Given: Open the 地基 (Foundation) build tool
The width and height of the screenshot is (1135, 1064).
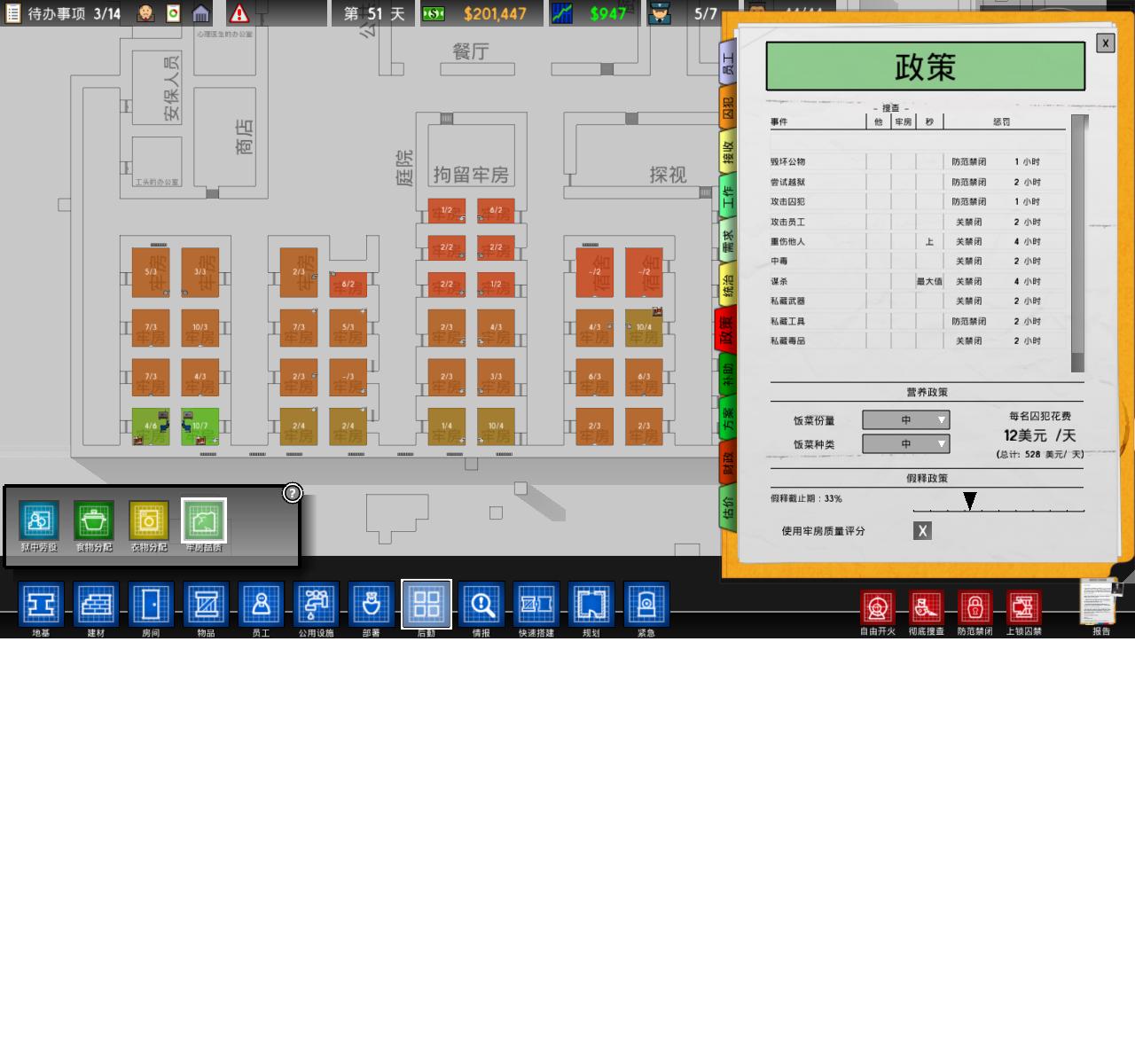Looking at the screenshot, I should pyautogui.click(x=41, y=605).
